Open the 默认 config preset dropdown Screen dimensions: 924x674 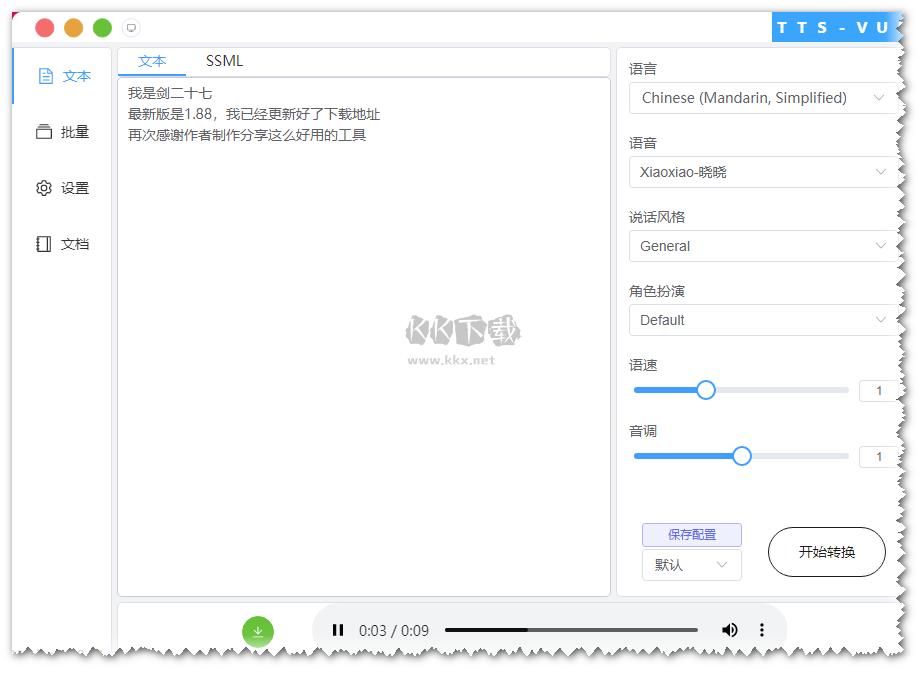click(691, 565)
